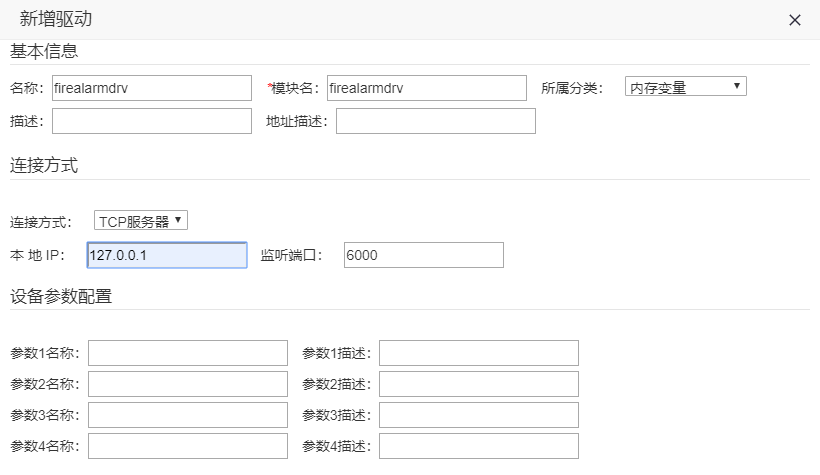Click the 内存变量 dropdown arrow
820x475 pixels.
(x=736, y=86)
